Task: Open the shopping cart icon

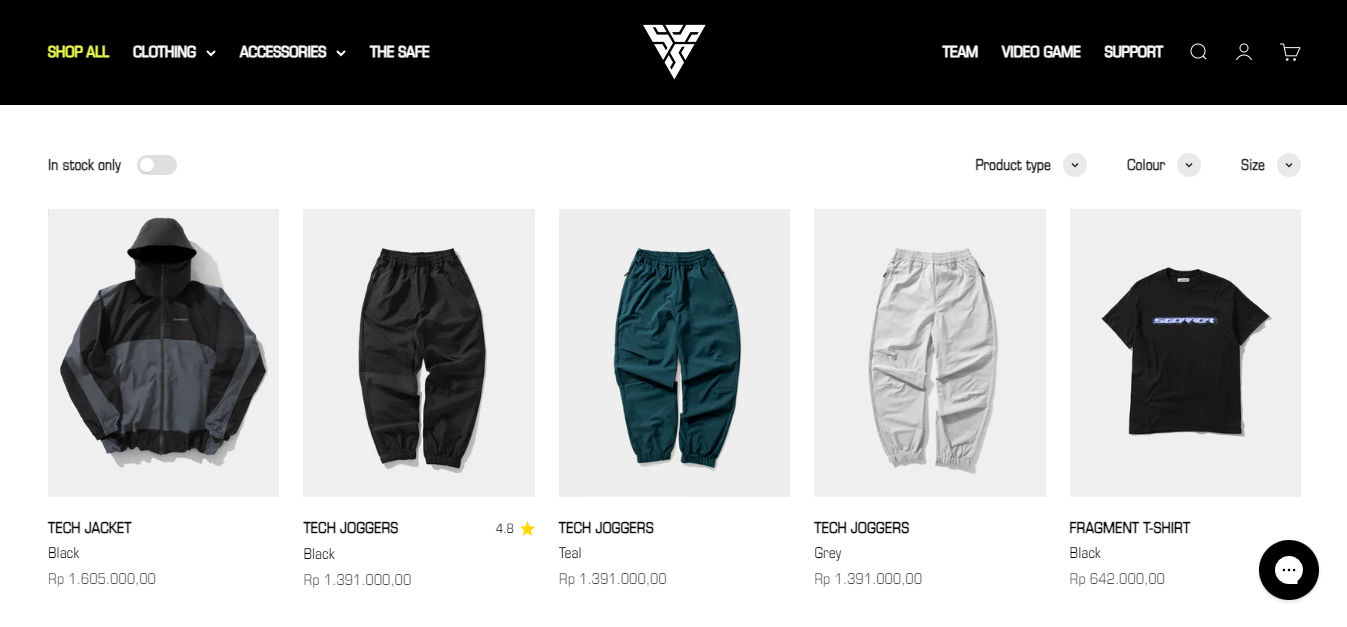Action: click(x=1290, y=52)
